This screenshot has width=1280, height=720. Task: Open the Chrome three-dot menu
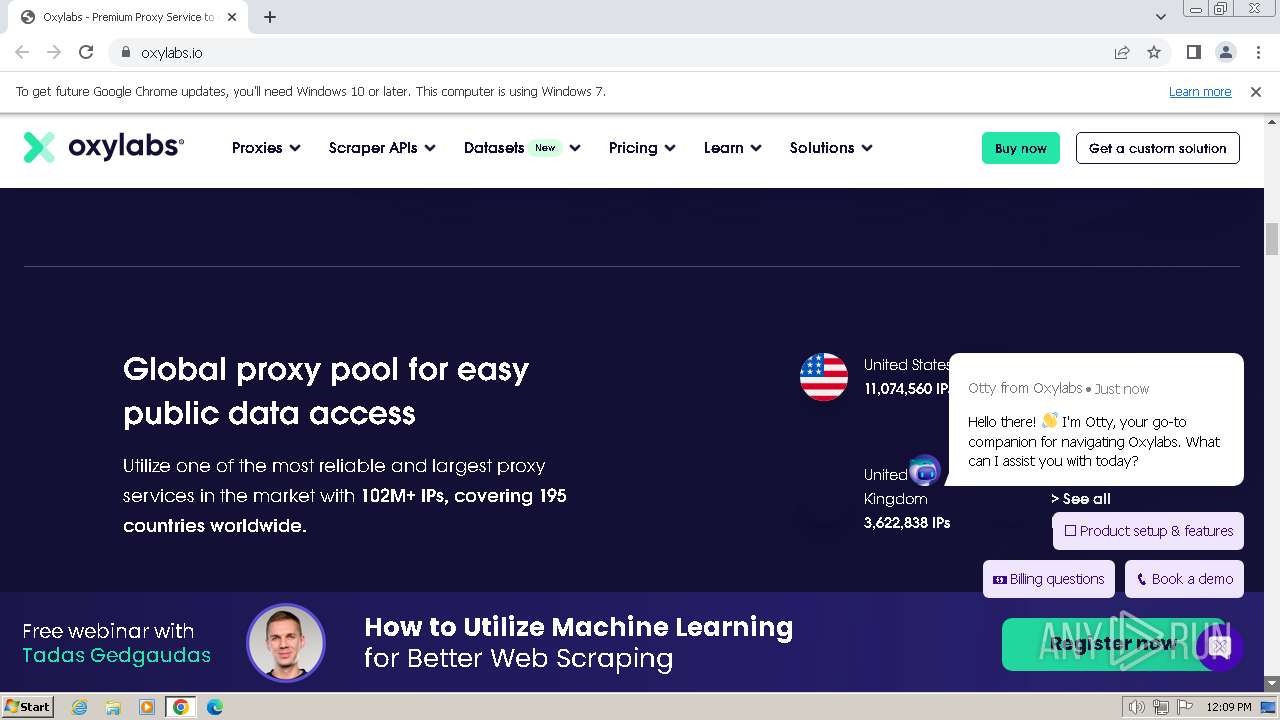click(1258, 52)
